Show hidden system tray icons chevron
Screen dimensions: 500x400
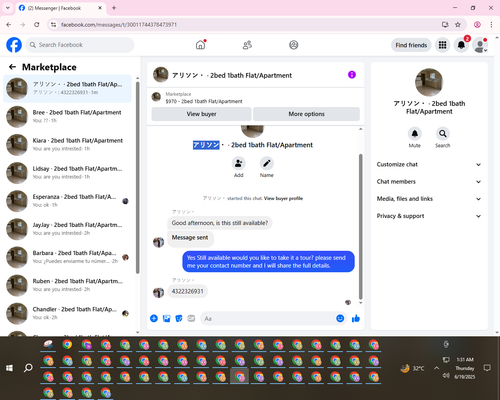coord(436,368)
